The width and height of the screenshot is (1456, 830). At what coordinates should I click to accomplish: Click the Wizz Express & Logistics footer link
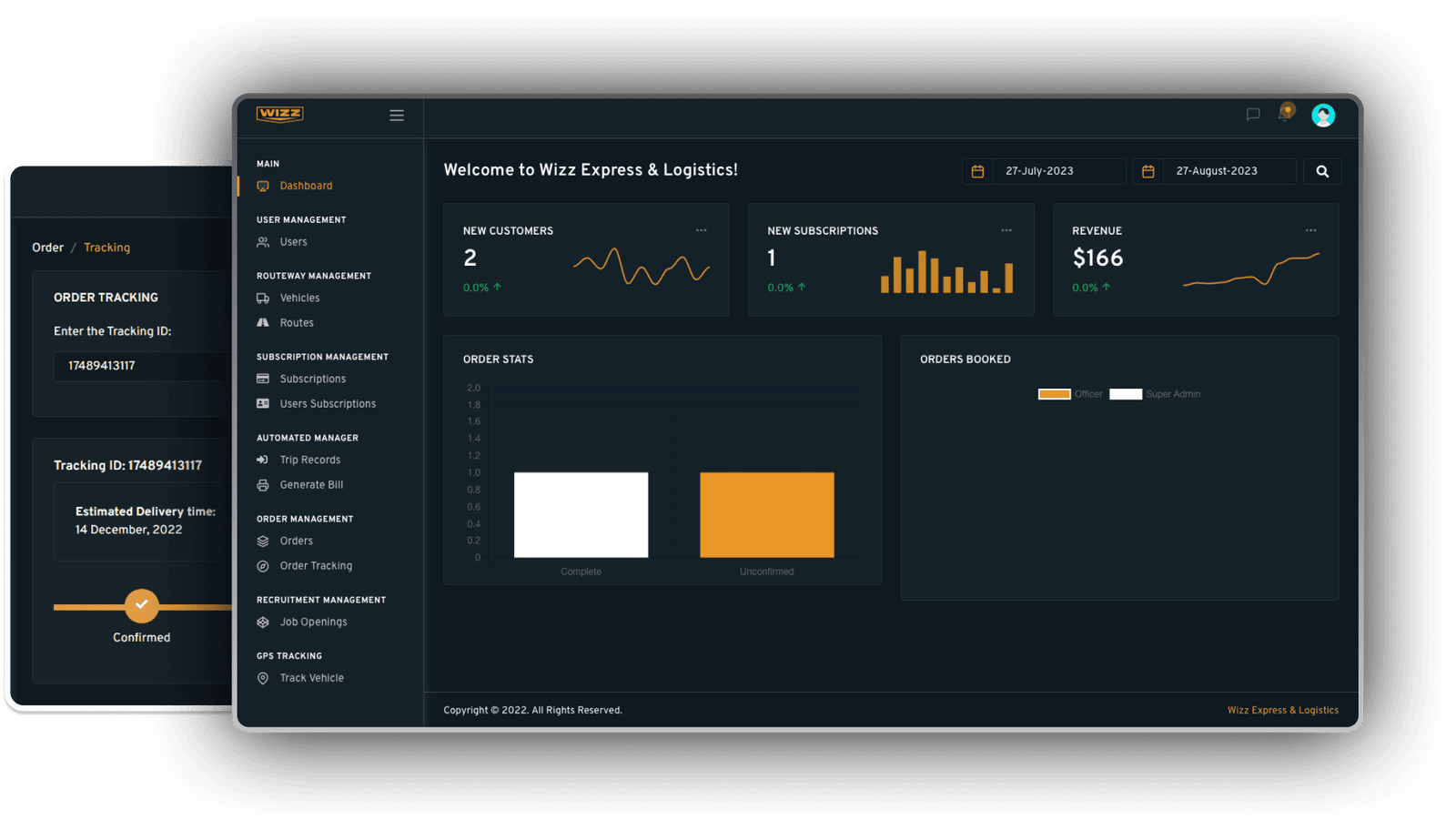(1282, 710)
